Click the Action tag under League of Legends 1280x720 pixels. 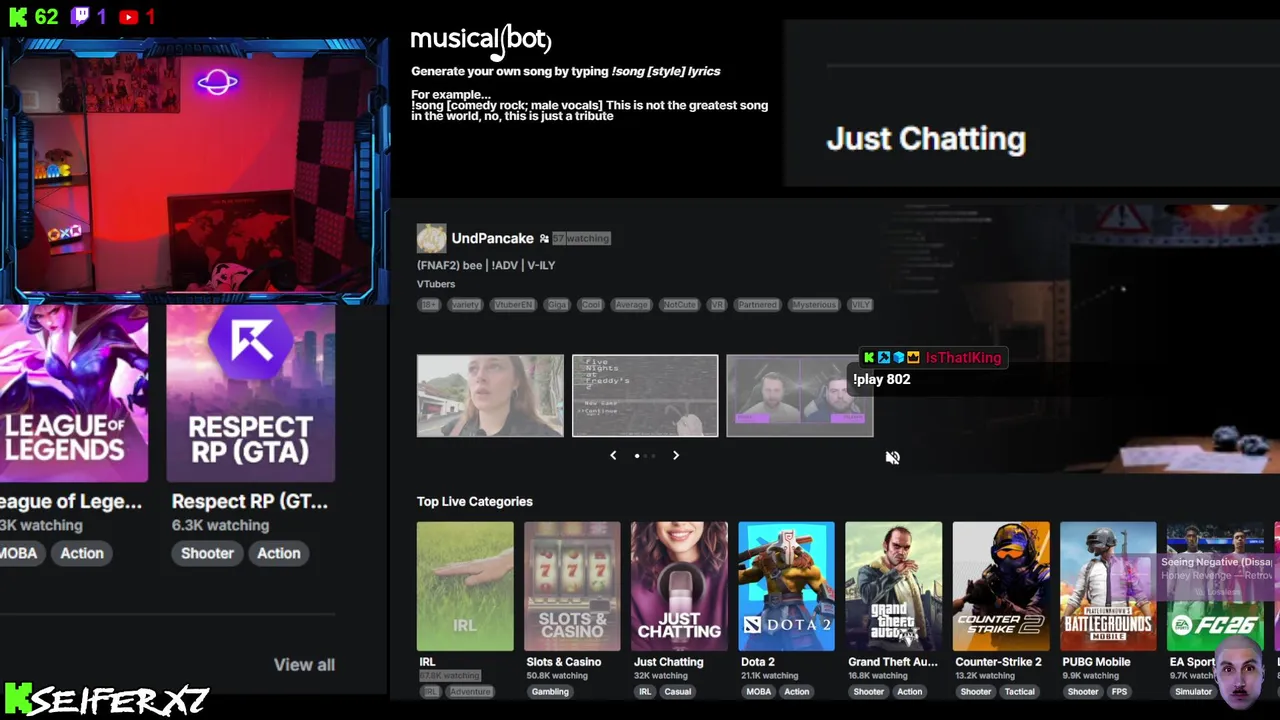pyautogui.click(x=82, y=553)
